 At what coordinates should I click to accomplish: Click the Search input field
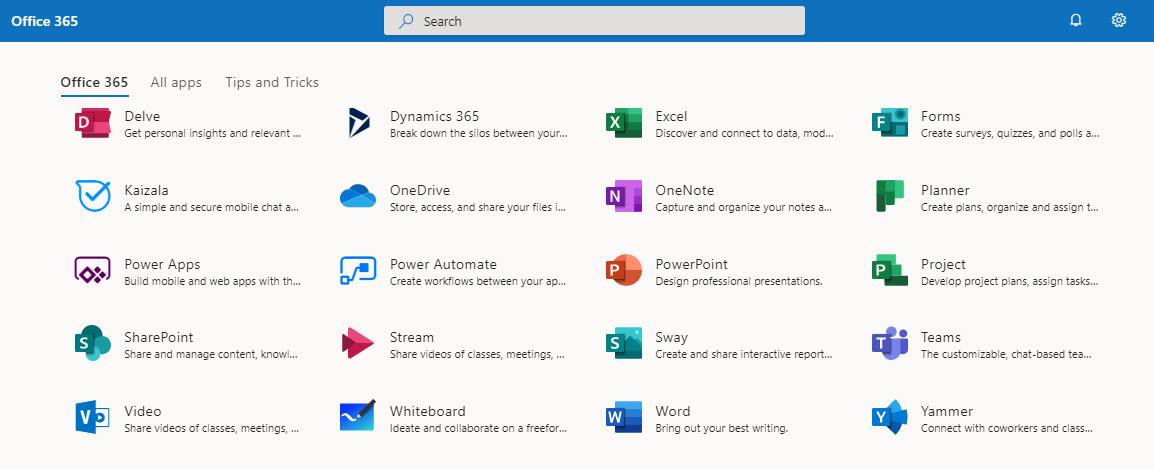click(594, 21)
